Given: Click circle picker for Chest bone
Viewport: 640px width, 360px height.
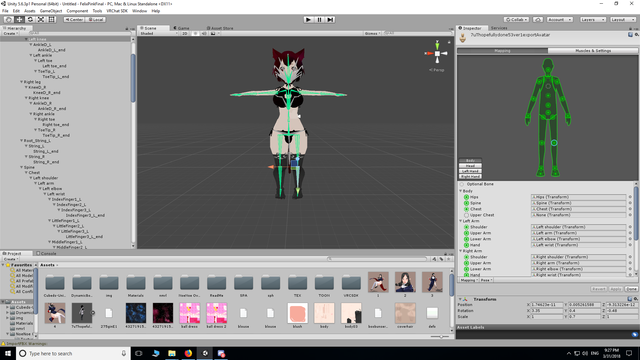Looking at the screenshot, I should coord(630,209).
